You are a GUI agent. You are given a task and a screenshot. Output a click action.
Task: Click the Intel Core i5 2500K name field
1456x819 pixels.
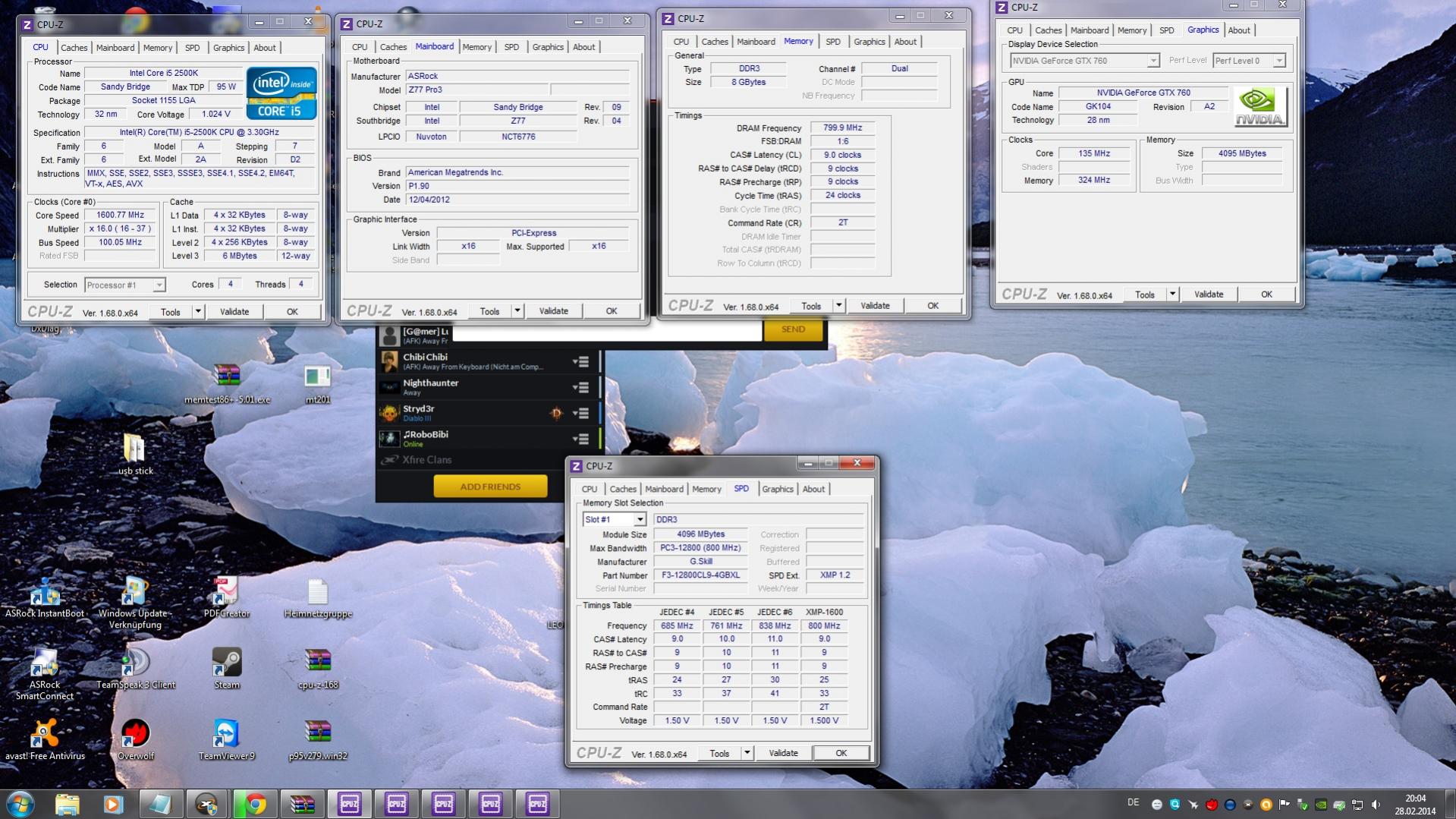click(163, 73)
